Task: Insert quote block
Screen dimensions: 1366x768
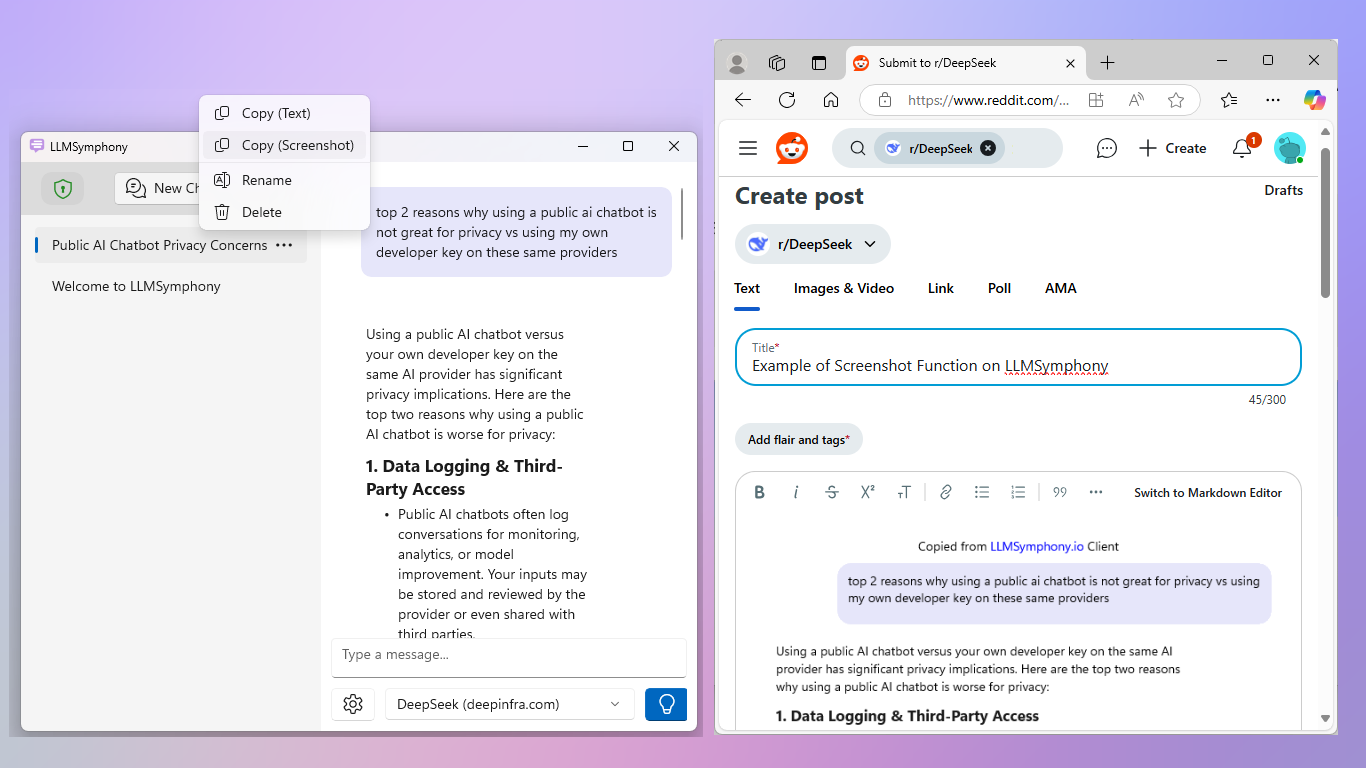Action: point(1060,492)
